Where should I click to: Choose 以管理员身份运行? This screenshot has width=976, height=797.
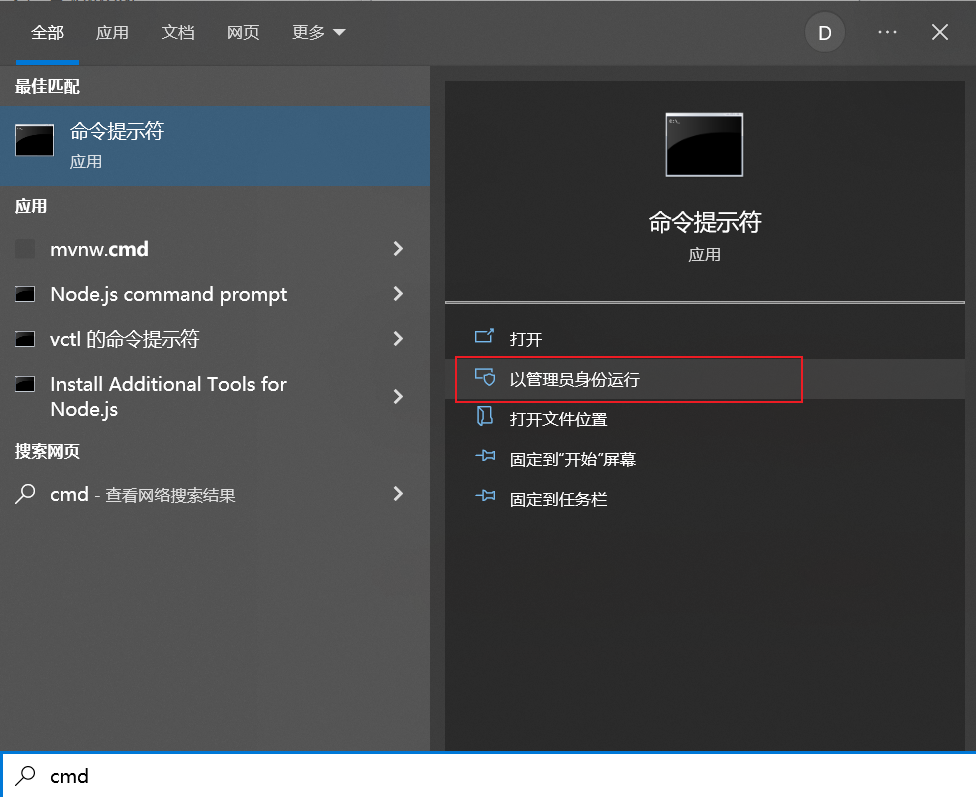click(x=705, y=379)
